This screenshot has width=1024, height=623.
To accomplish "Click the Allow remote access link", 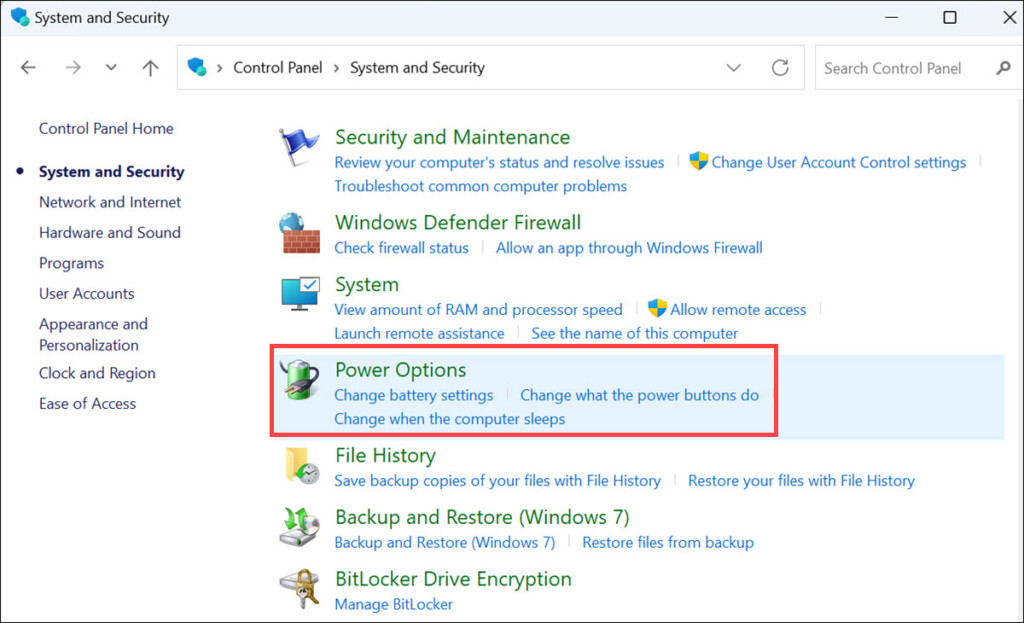I will [738, 309].
